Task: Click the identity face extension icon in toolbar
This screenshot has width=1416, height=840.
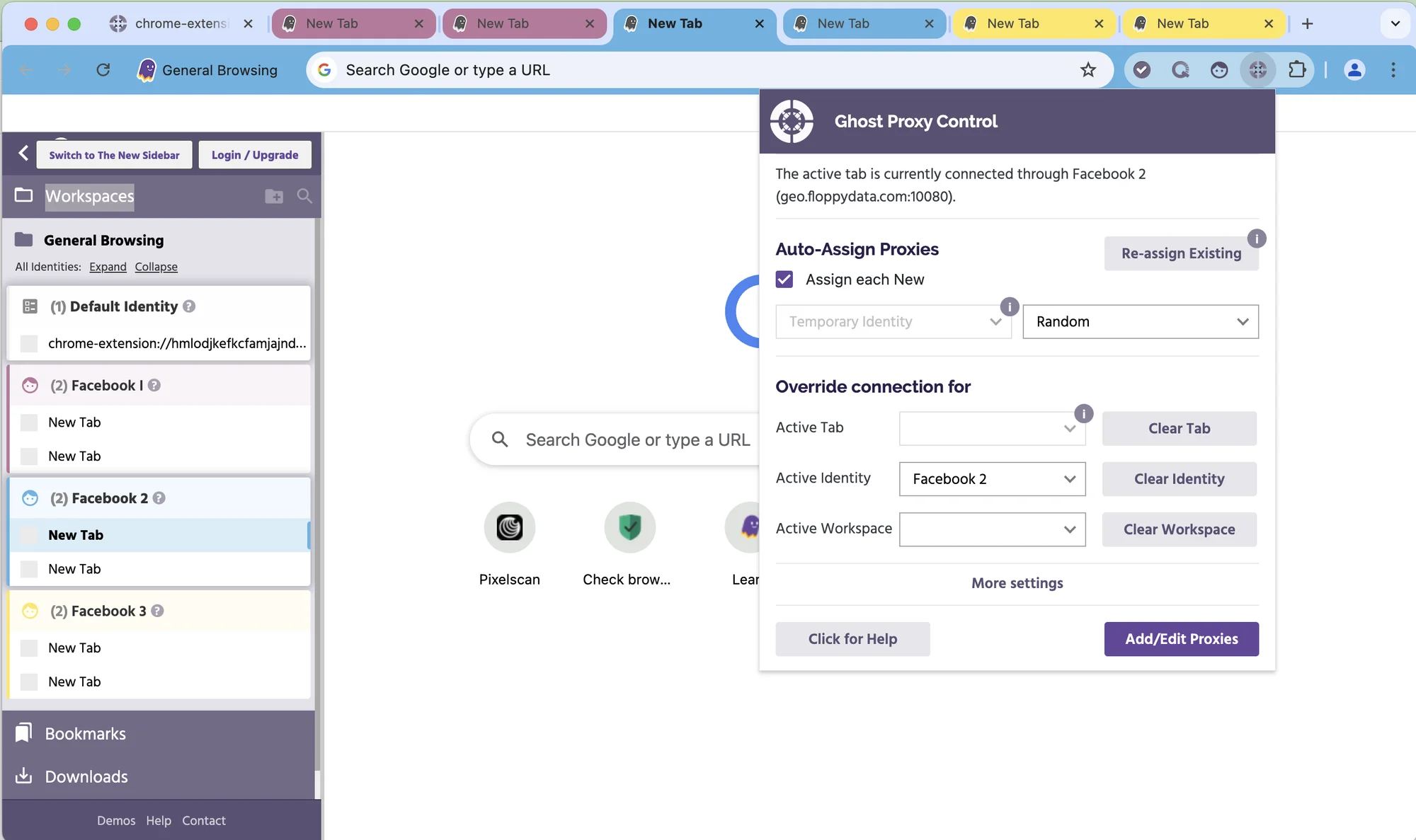Action: pyautogui.click(x=1219, y=69)
